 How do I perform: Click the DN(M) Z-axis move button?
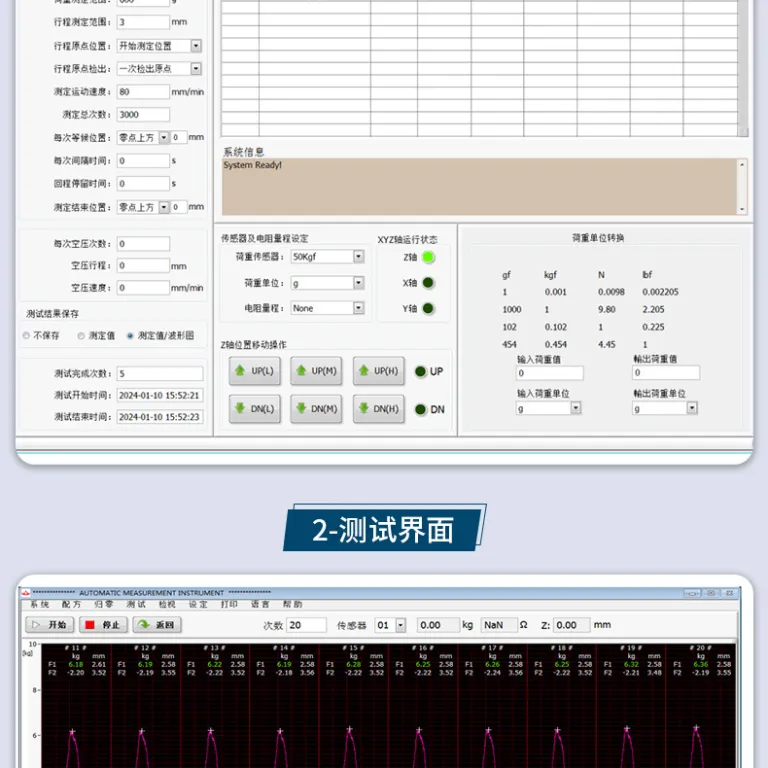pyautogui.click(x=316, y=408)
